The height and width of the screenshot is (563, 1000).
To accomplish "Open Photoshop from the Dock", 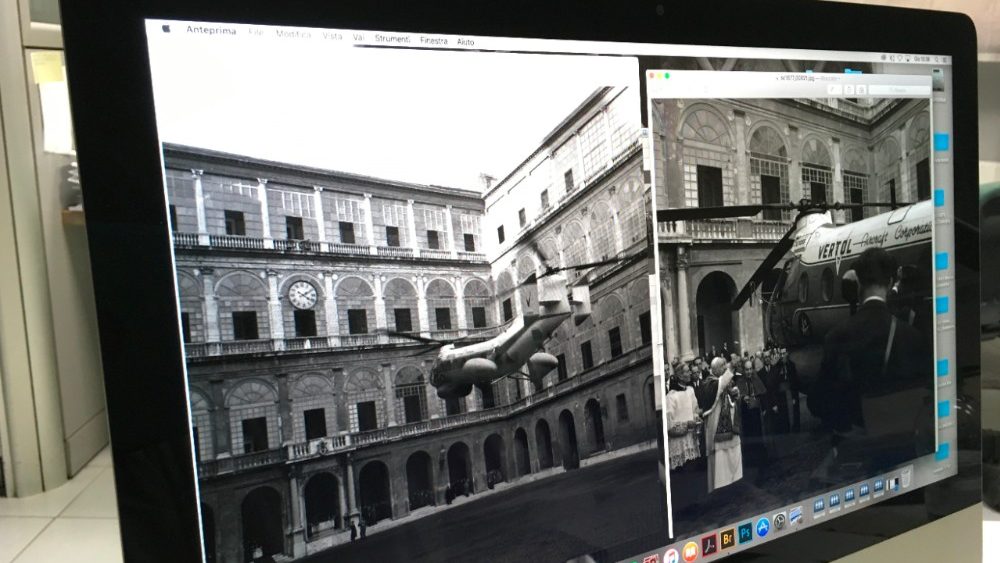I will coord(745,532).
